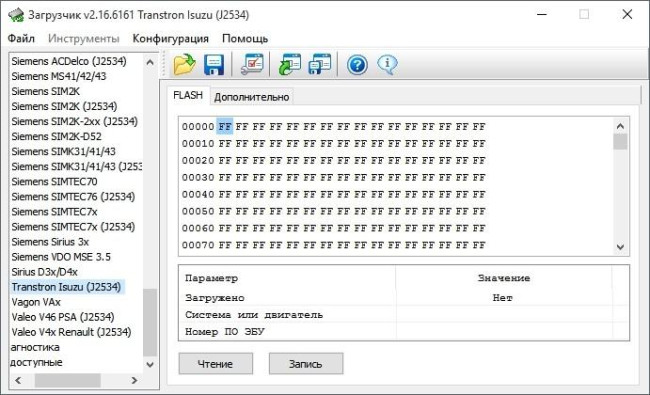Open file with the yellow folder icon

[184, 65]
